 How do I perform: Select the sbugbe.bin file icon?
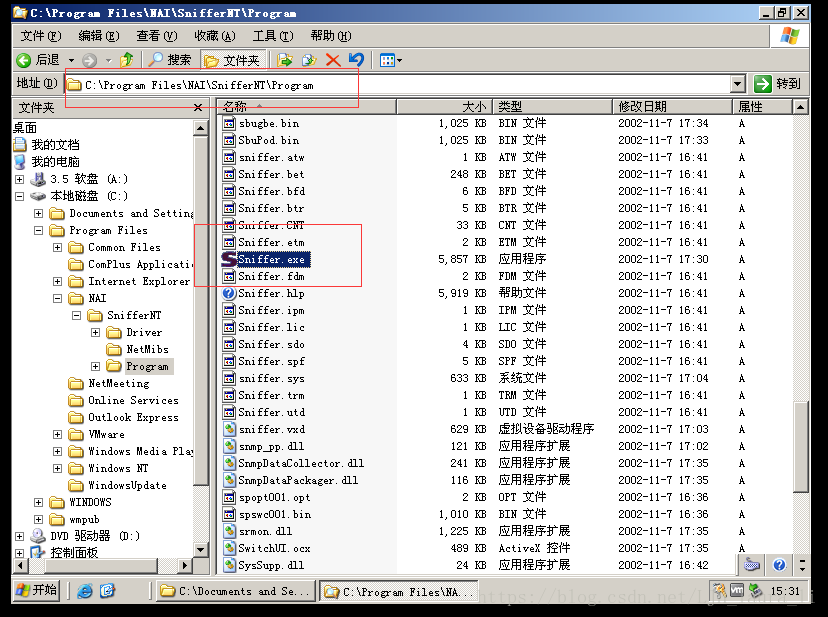229,124
